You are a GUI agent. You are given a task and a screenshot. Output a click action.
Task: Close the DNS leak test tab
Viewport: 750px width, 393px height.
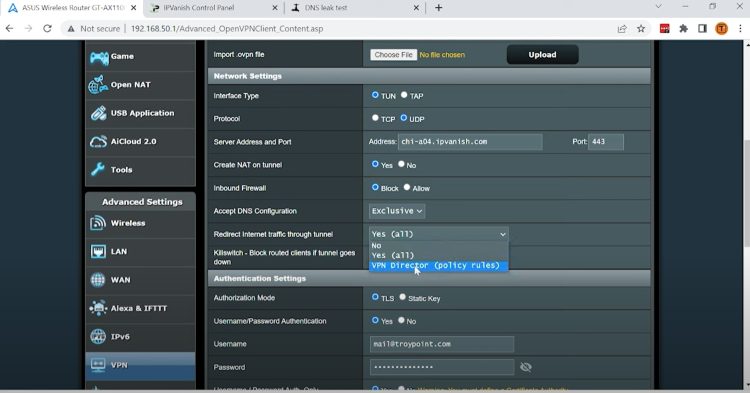tap(416, 8)
